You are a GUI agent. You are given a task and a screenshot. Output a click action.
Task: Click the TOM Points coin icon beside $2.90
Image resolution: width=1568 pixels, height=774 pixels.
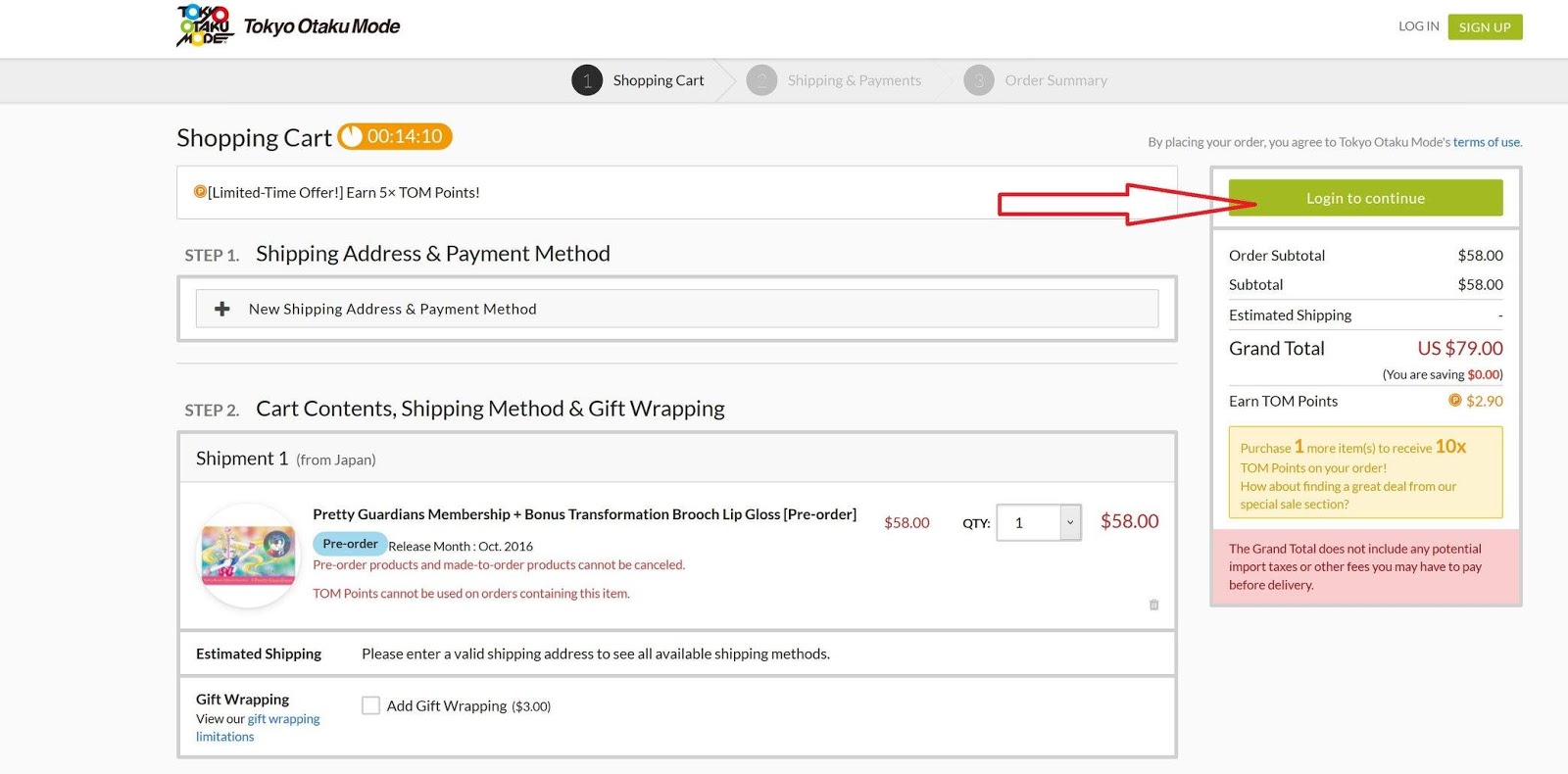point(1454,400)
